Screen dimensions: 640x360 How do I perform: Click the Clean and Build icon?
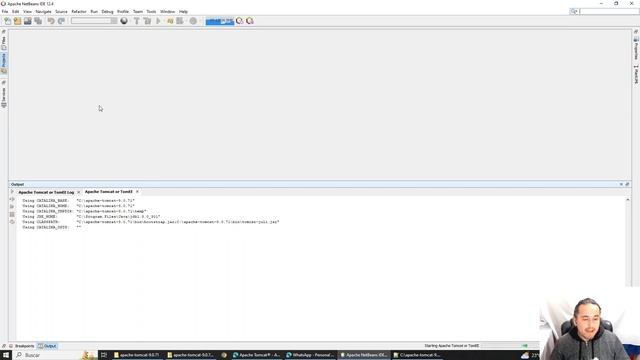(x=147, y=21)
